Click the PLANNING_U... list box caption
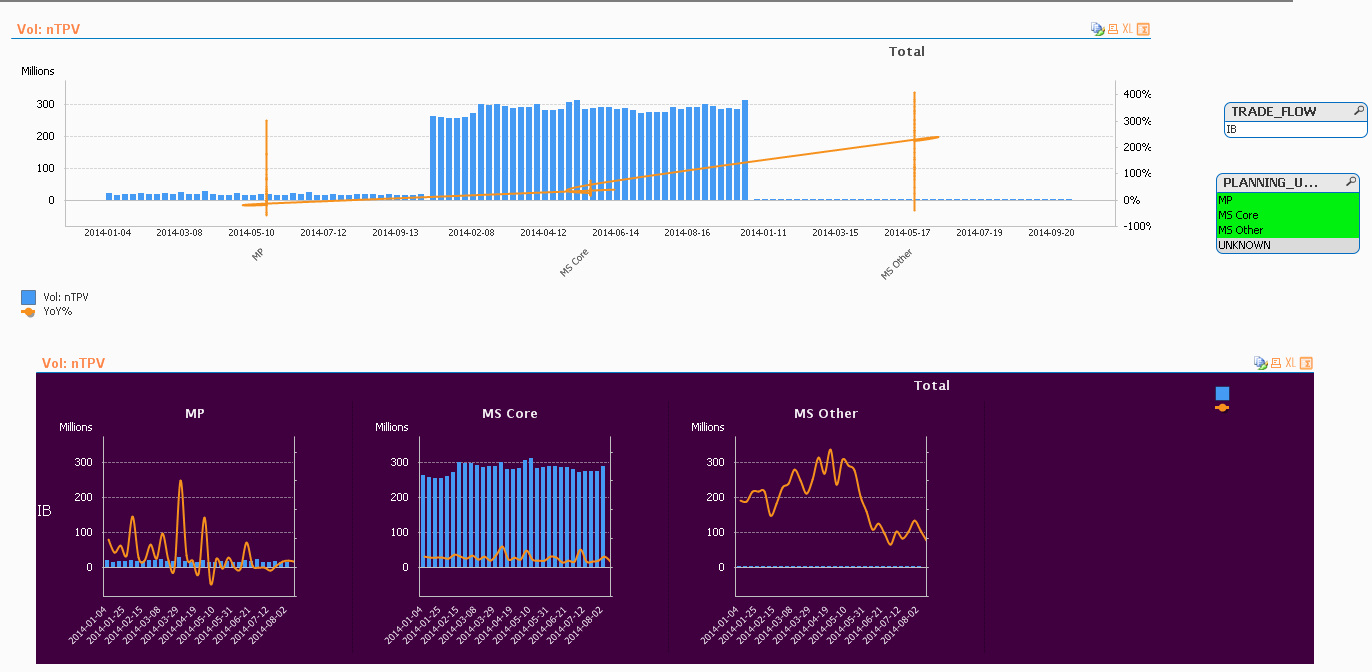 (x=1270, y=182)
